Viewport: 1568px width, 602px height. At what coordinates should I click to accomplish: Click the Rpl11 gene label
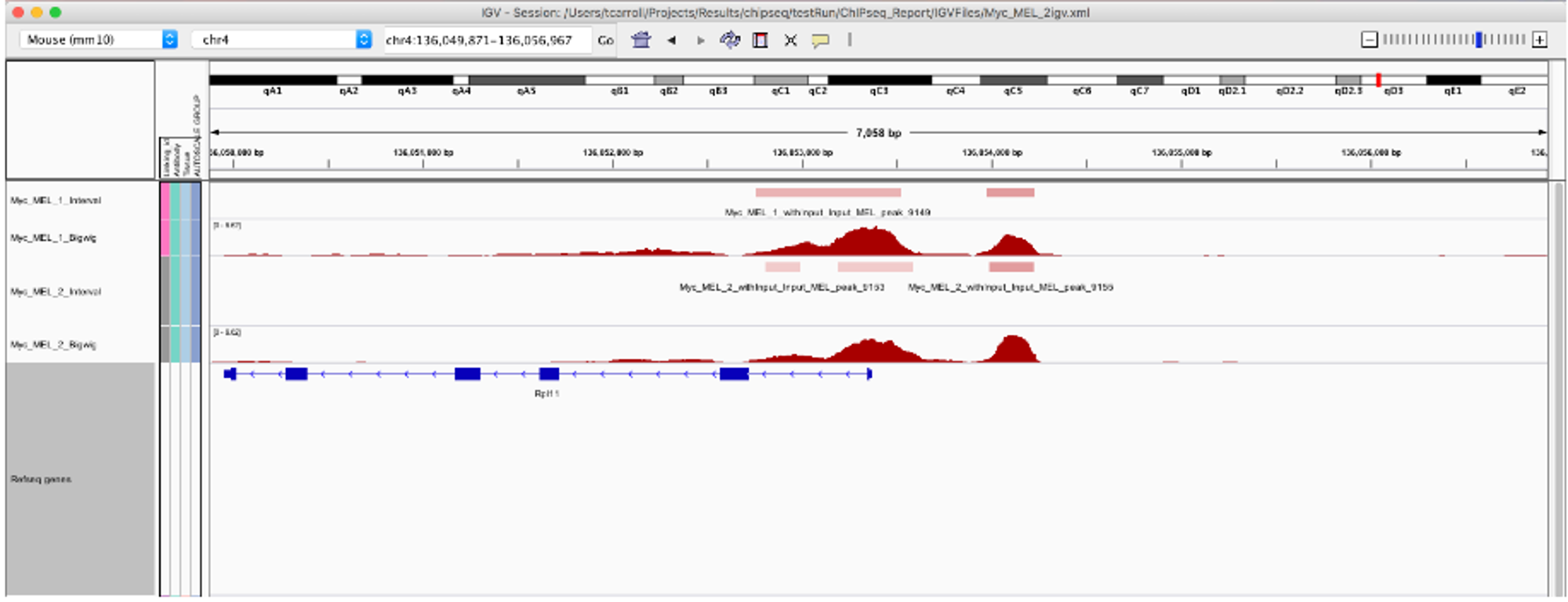point(546,393)
